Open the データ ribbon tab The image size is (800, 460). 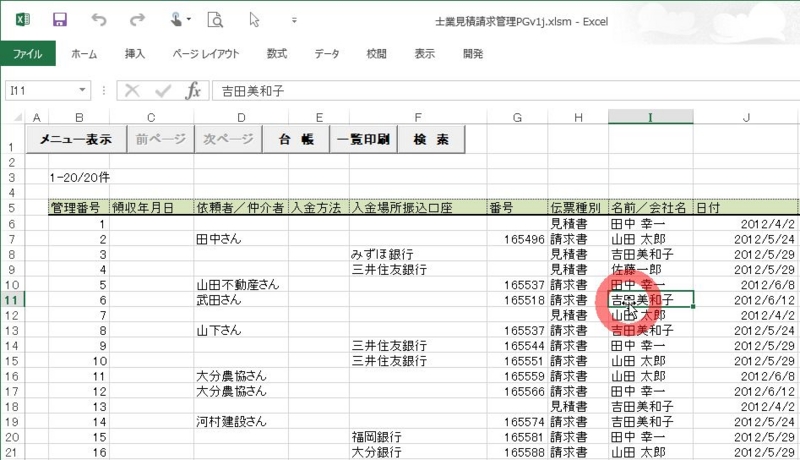[x=327, y=54]
